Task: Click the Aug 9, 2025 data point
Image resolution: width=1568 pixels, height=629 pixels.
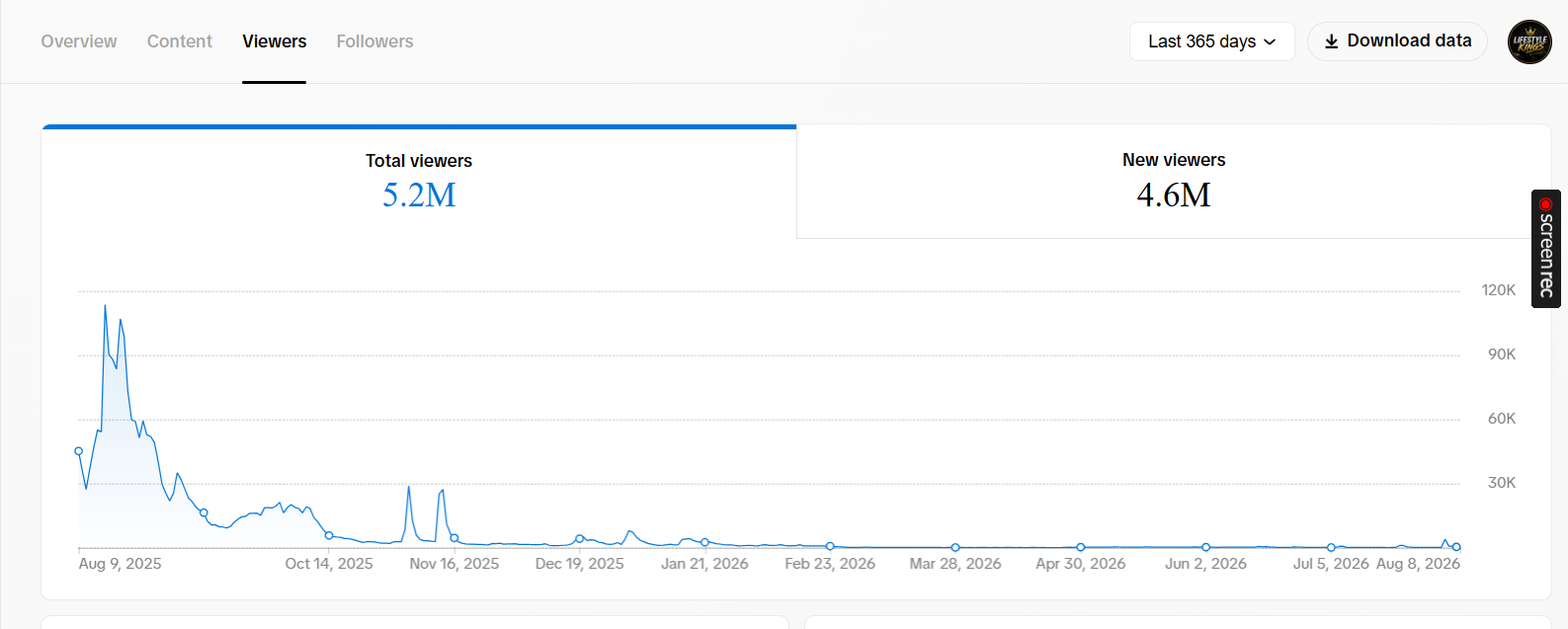Action: (x=79, y=451)
